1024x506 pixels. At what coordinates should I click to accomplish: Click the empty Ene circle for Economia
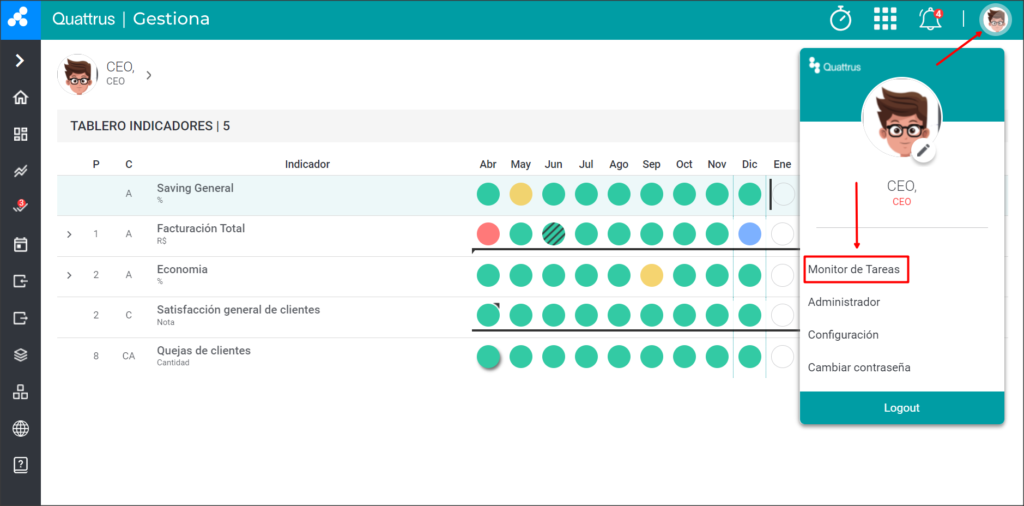coord(782,275)
